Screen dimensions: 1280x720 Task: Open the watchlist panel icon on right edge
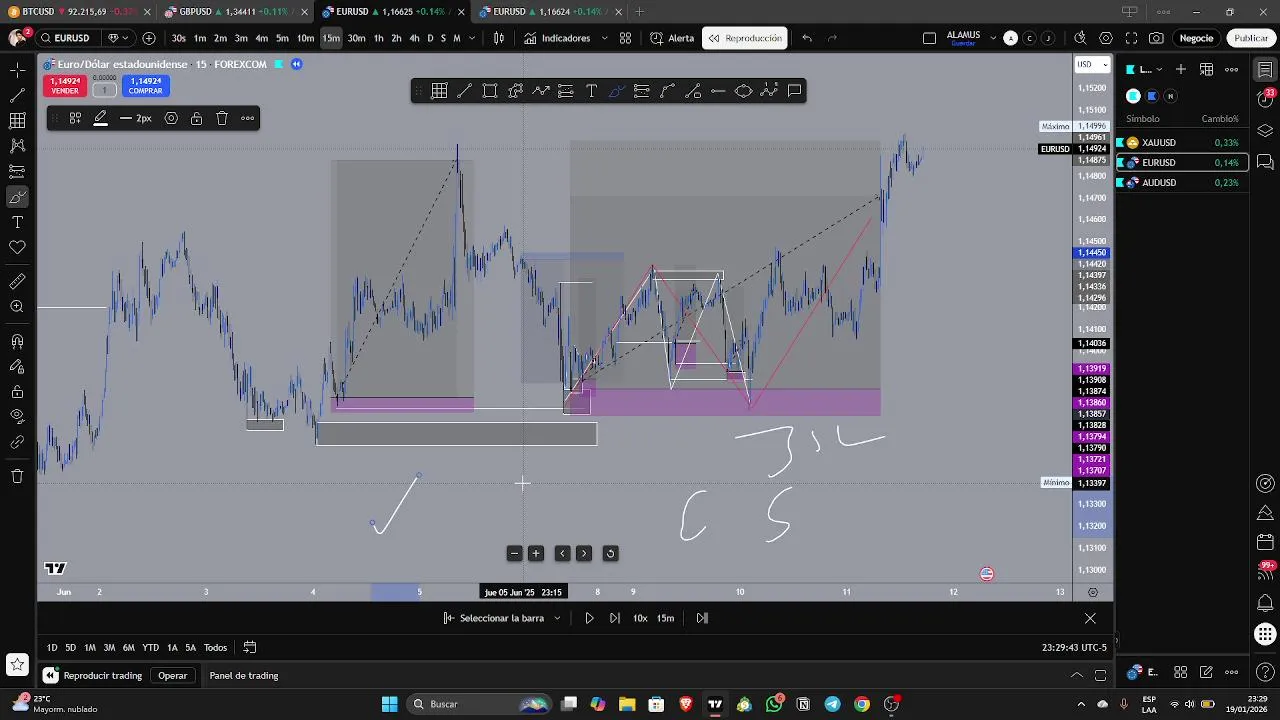coord(1265,70)
